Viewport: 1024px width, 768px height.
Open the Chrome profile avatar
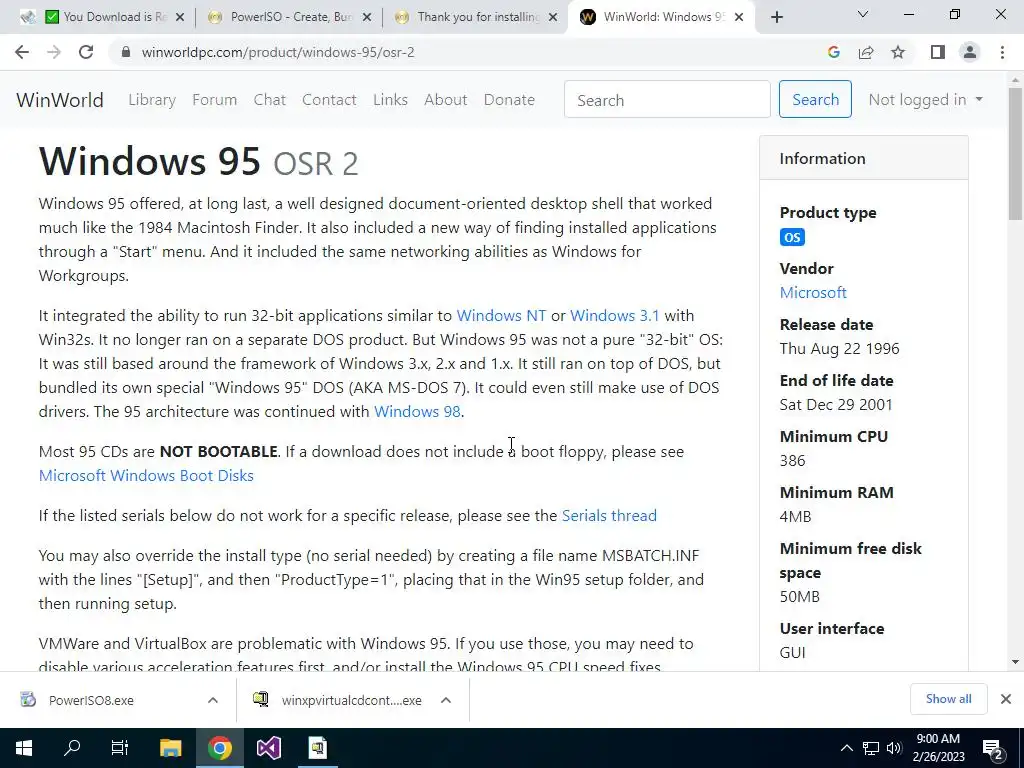pos(970,52)
